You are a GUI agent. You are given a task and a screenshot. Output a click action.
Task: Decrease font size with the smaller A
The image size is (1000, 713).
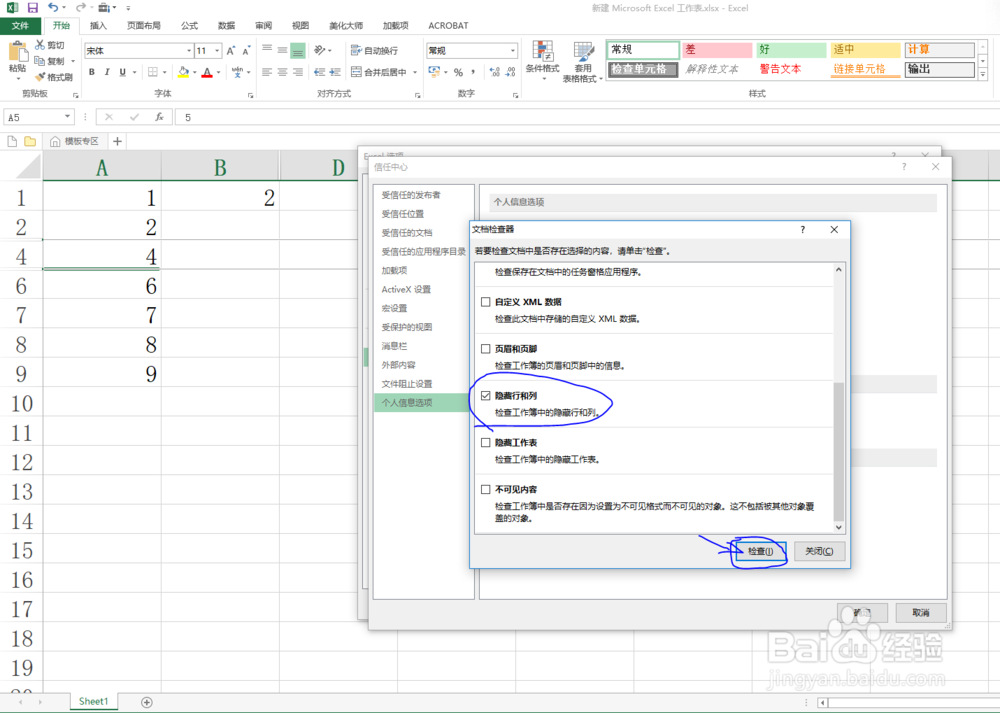246,50
